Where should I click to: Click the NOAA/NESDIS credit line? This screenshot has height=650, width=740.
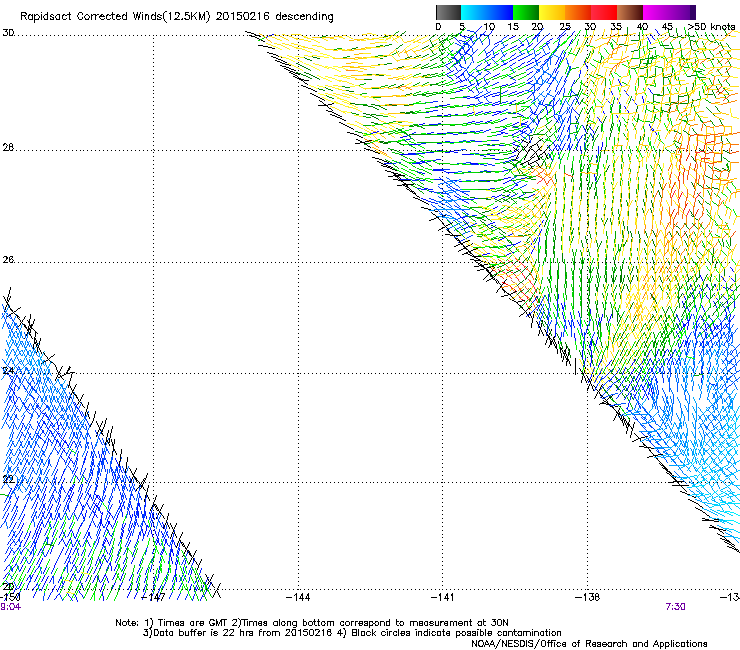(589, 644)
